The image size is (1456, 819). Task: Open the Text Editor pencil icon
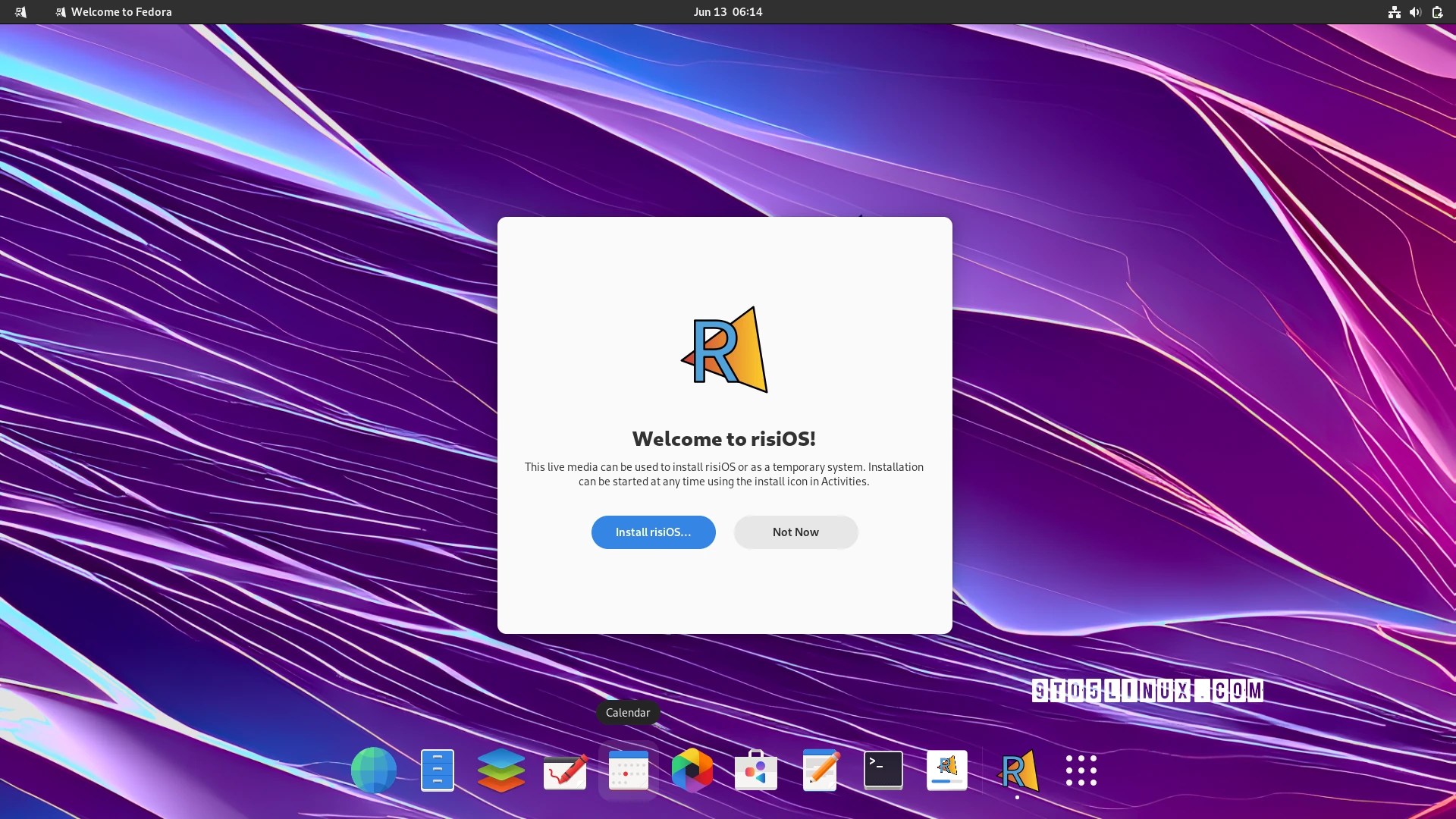pyautogui.click(x=820, y=770)
